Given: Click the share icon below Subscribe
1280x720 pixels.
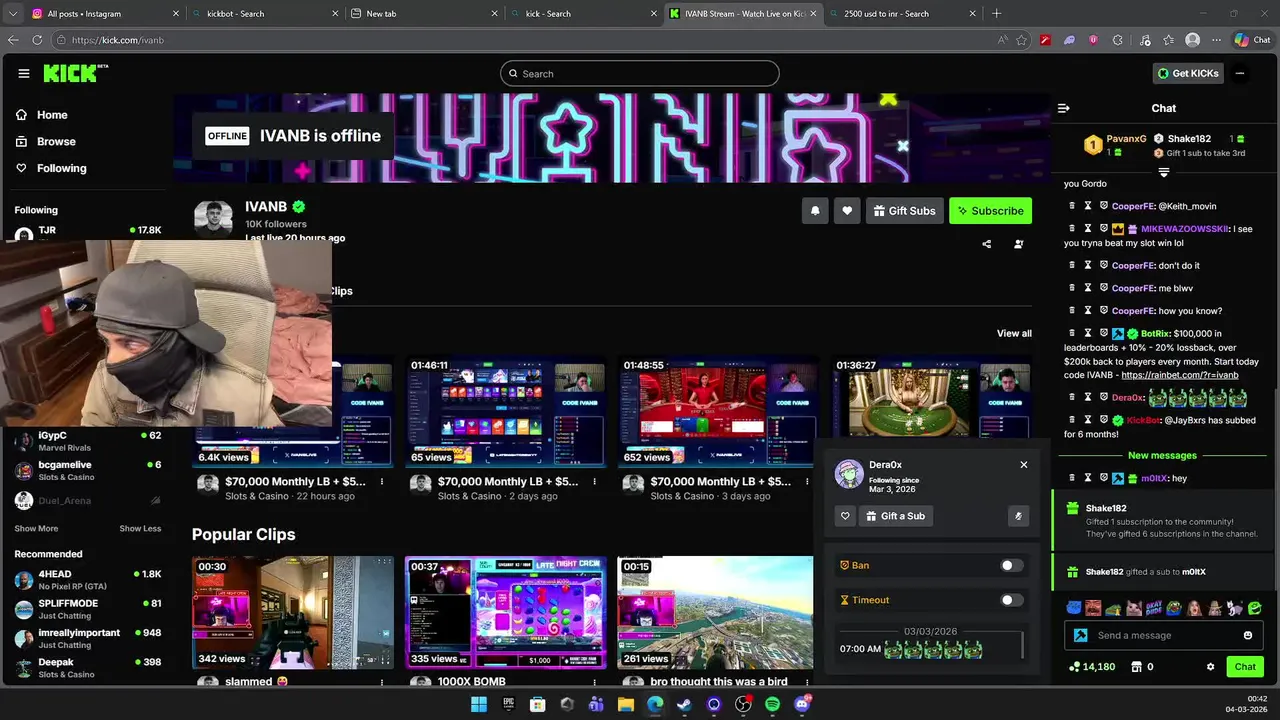Looking at the screenshot, I should (x=987, y=244).
